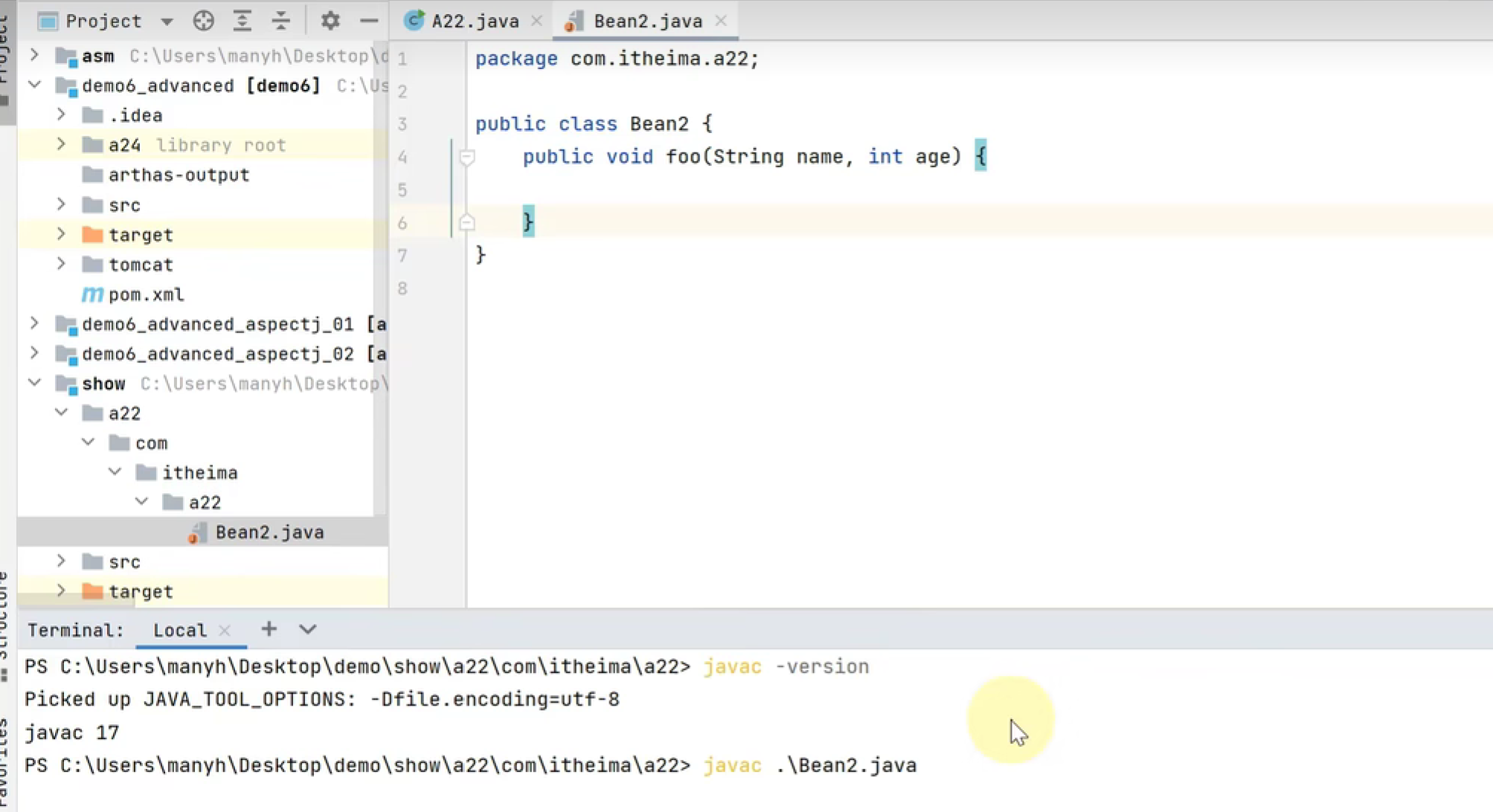Click the A22.java class icon in tab
The image size is (1493, 812).
coord(414,21)
